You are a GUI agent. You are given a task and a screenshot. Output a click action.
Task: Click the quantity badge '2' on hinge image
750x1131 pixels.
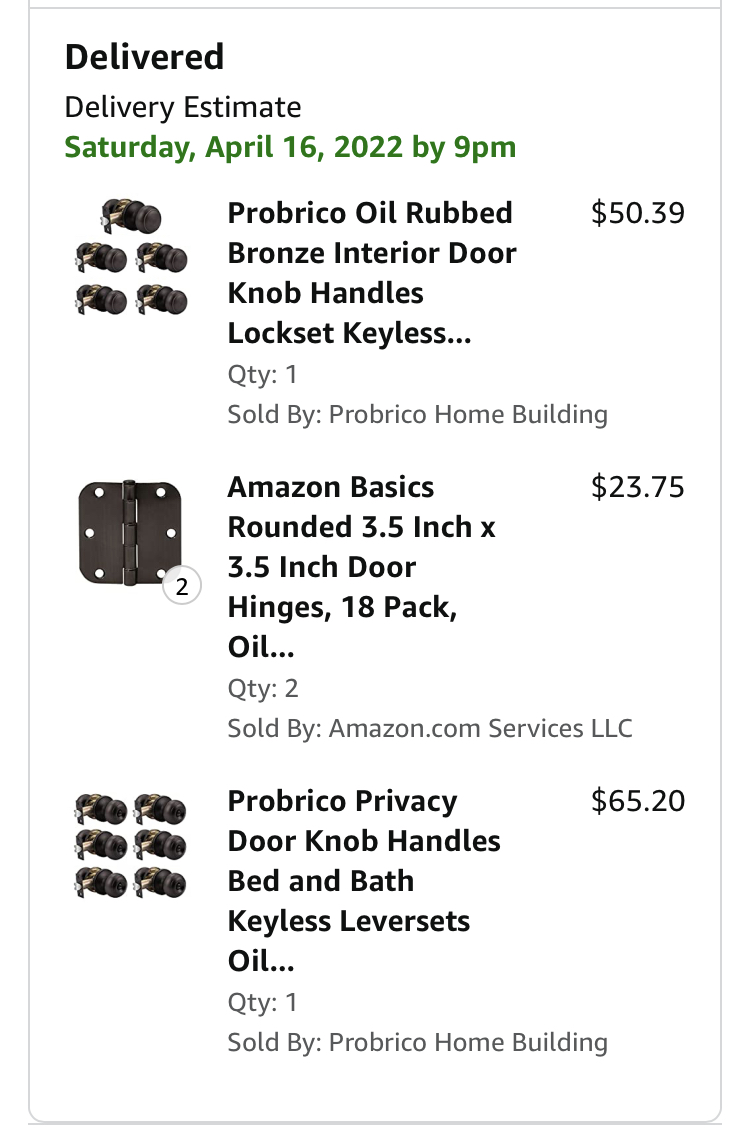click(182, 588)
